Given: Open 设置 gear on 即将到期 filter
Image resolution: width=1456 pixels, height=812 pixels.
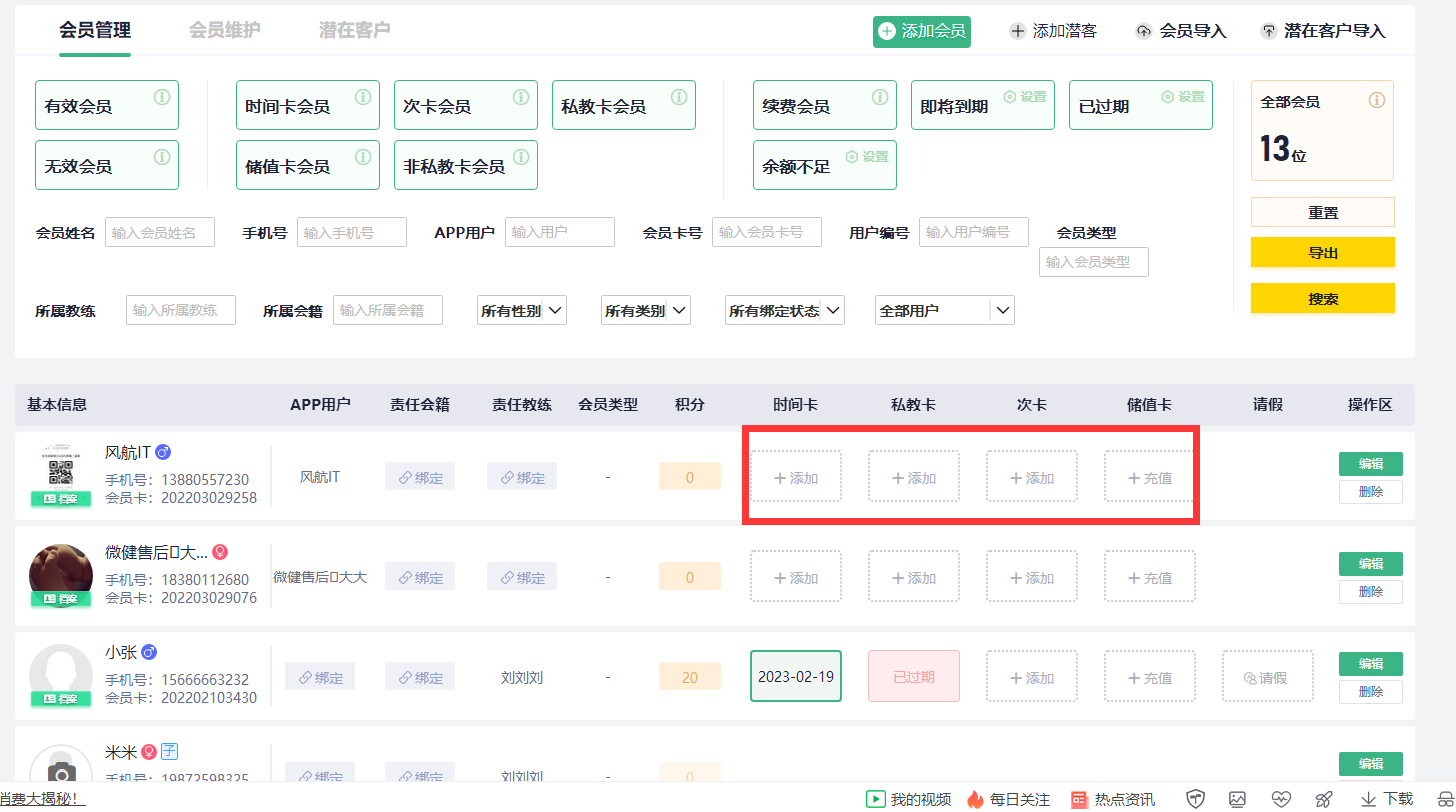Looking at the screenshot, I should pyautogui.click(x=1025, y=97).
